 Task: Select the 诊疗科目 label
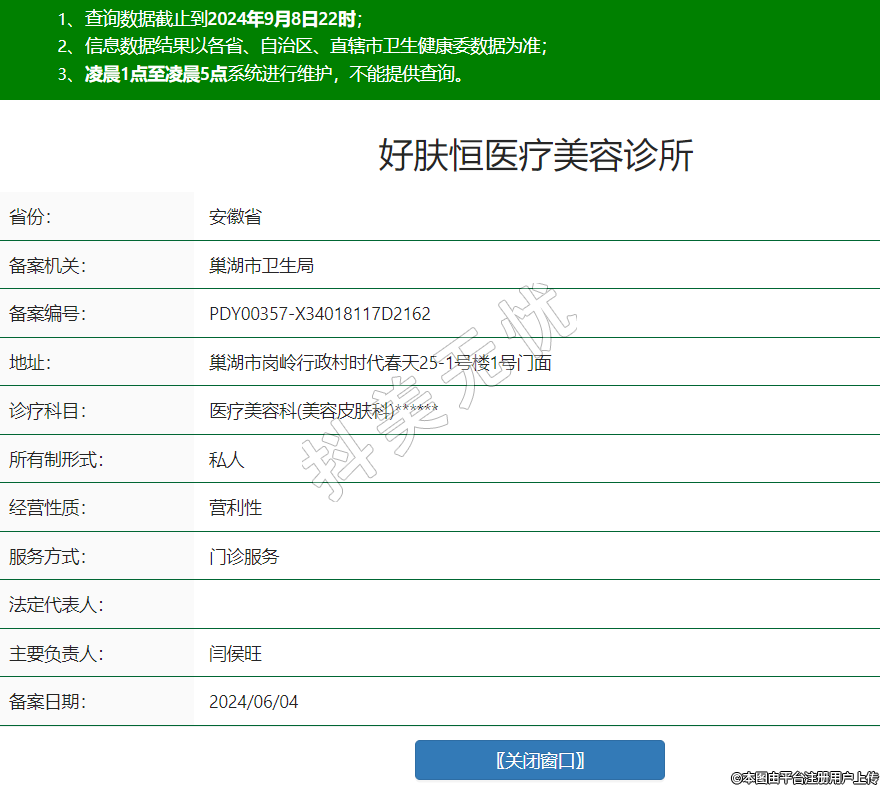coord(48,411)
